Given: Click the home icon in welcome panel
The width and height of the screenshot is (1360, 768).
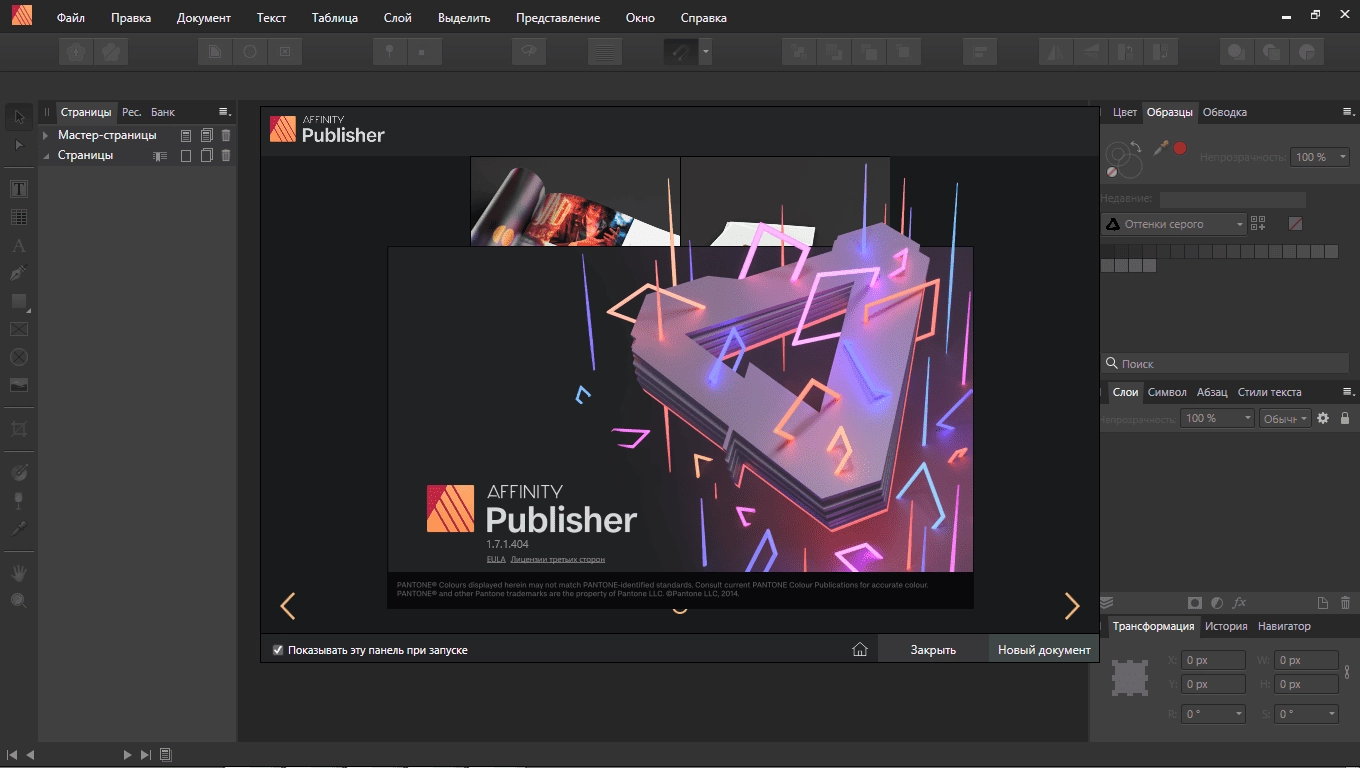Looking at the screenshot, I should click(x=860, y=649).
